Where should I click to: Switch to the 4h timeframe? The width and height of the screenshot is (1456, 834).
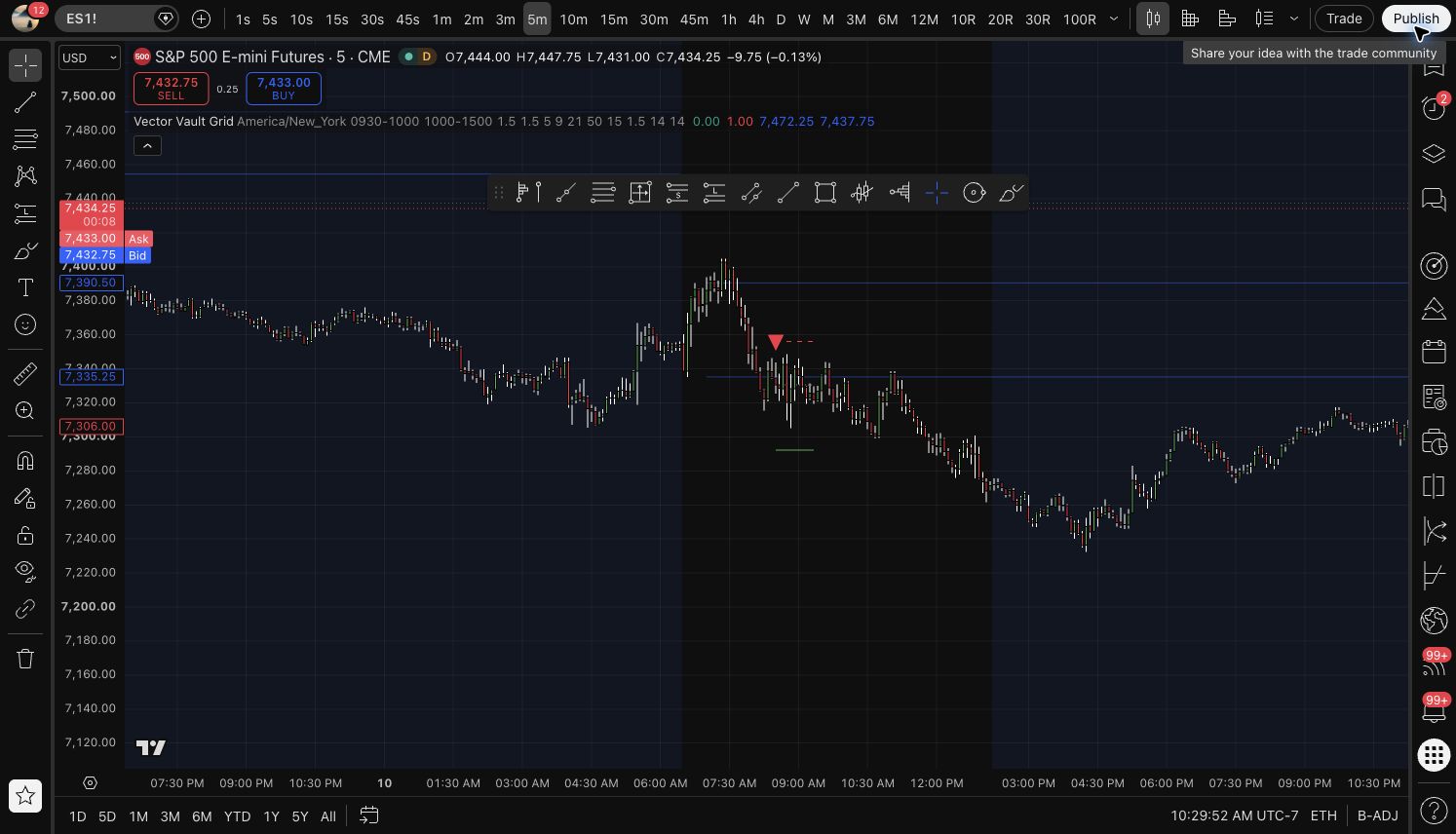(x=755, y=19)
